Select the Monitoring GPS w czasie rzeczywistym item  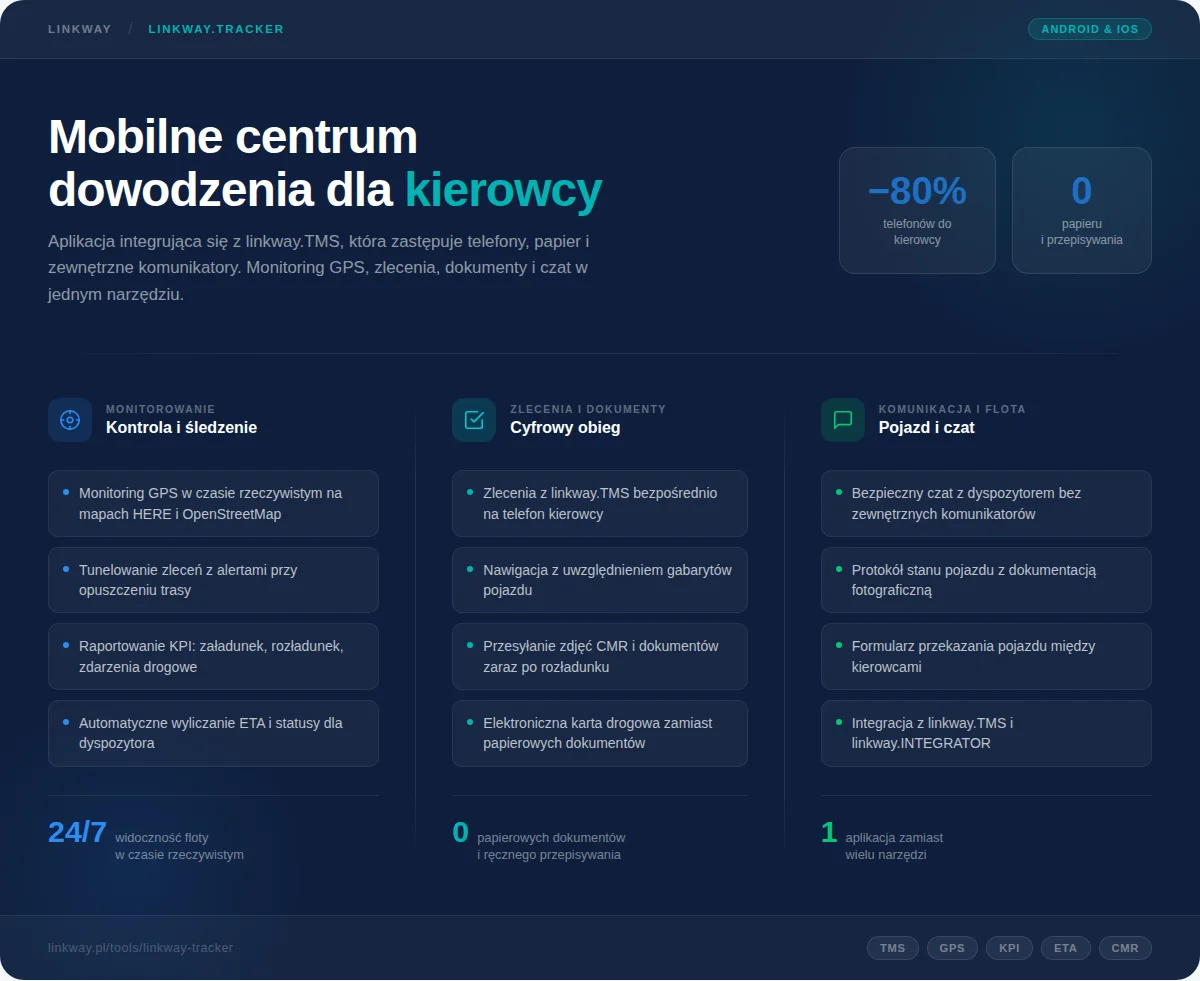tap(213, 503)
